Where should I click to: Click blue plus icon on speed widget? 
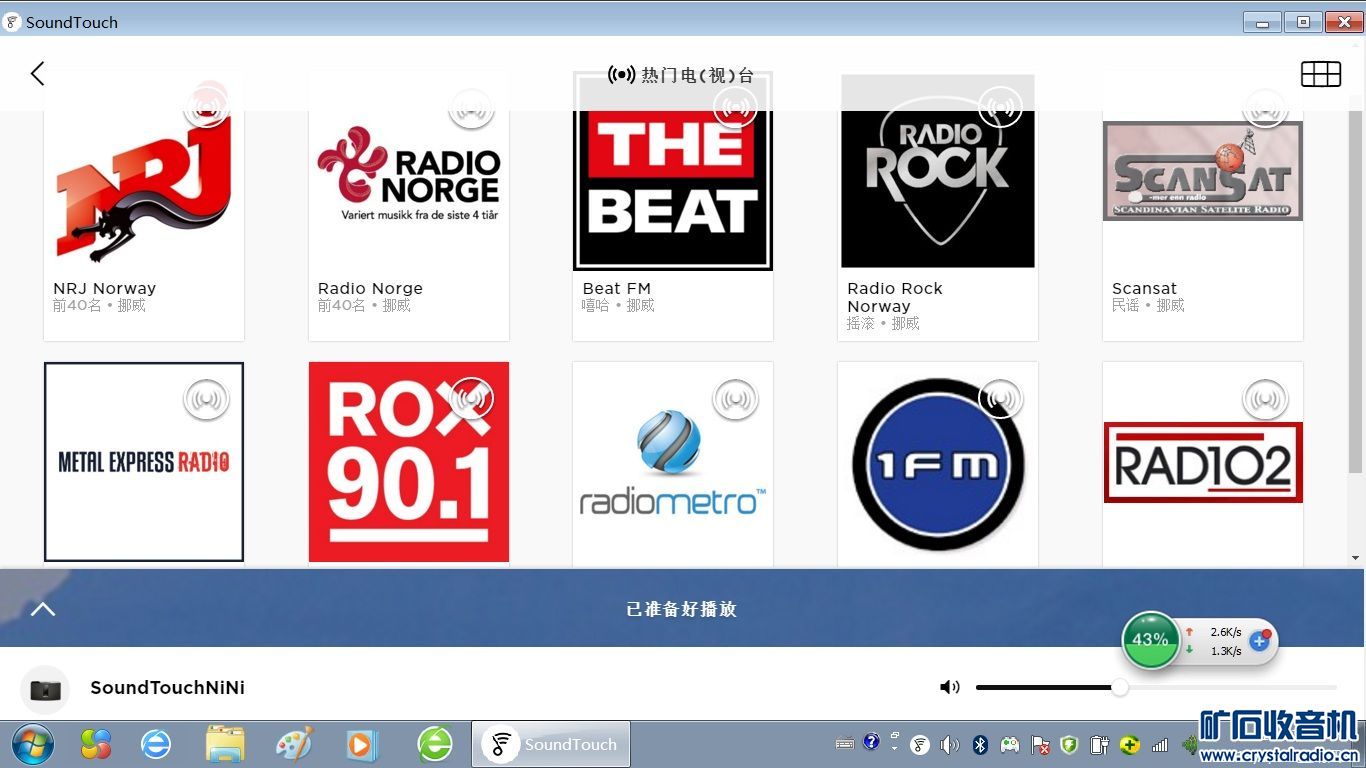point(1260,641)
